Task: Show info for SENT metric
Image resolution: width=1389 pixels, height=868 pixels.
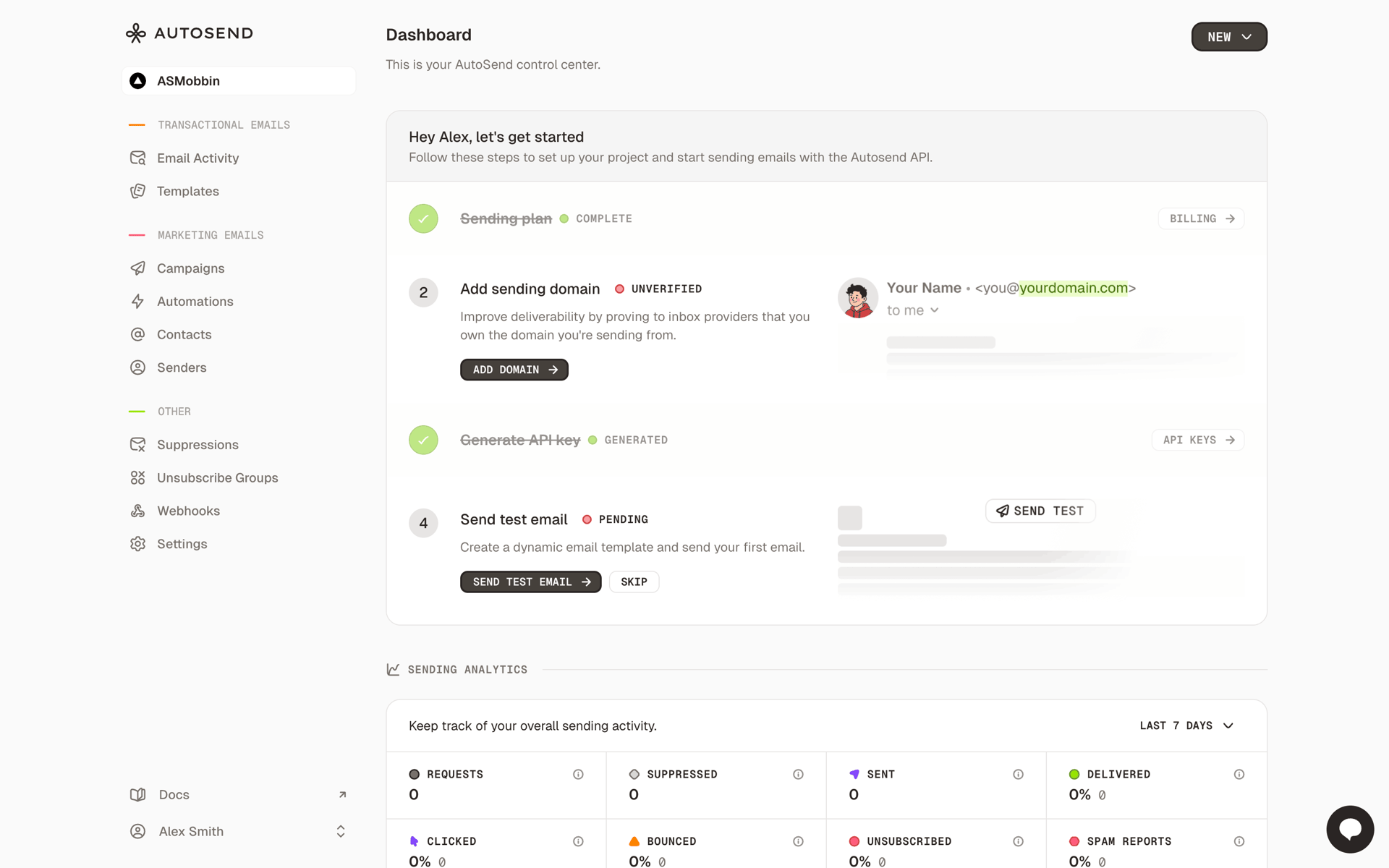Action: pyautogui.click(x=1018, y=775)
